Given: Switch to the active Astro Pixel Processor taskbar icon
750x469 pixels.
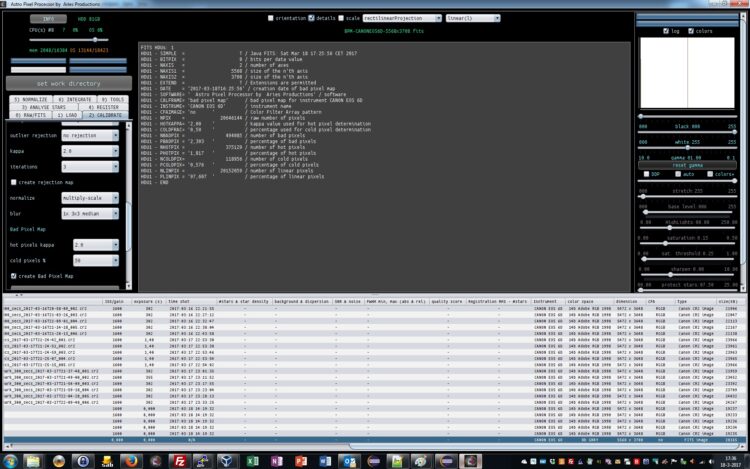Looking at the screenshot, I should click(470, 461).
